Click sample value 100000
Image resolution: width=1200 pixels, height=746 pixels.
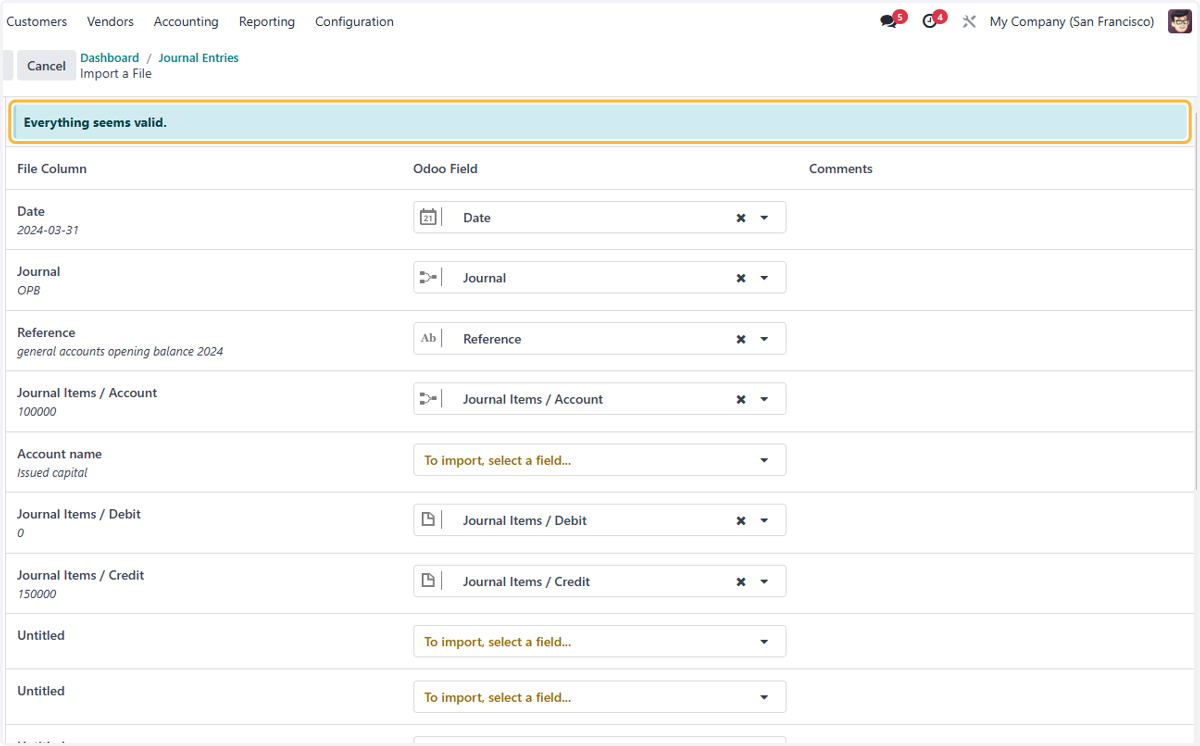tap(37, 412)
